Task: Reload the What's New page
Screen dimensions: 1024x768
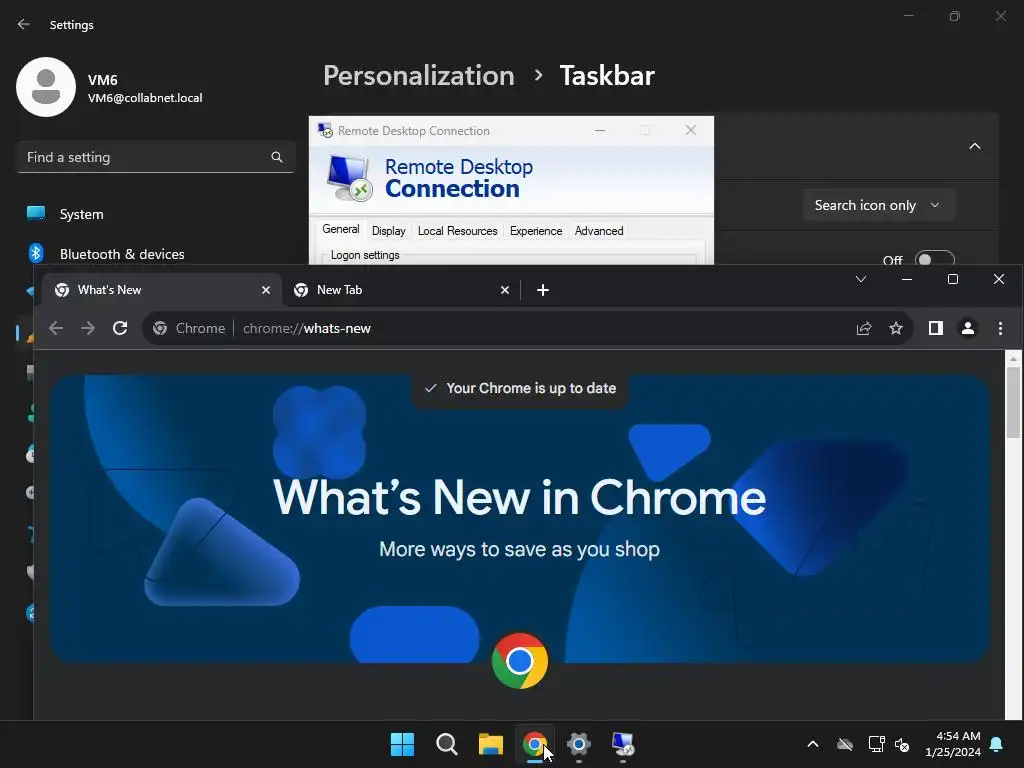Action: [x=120, y=328]
